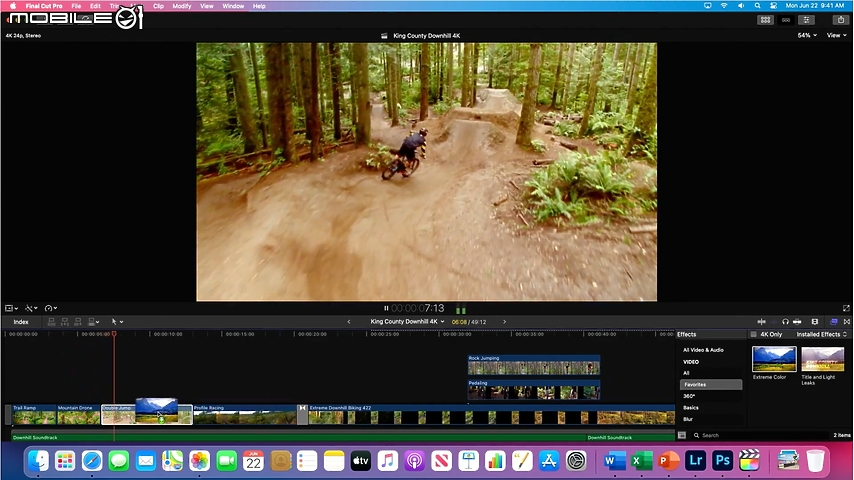Open Control Center in menu bar
Screen dimensions: 854x480
[x=773, y=5]
